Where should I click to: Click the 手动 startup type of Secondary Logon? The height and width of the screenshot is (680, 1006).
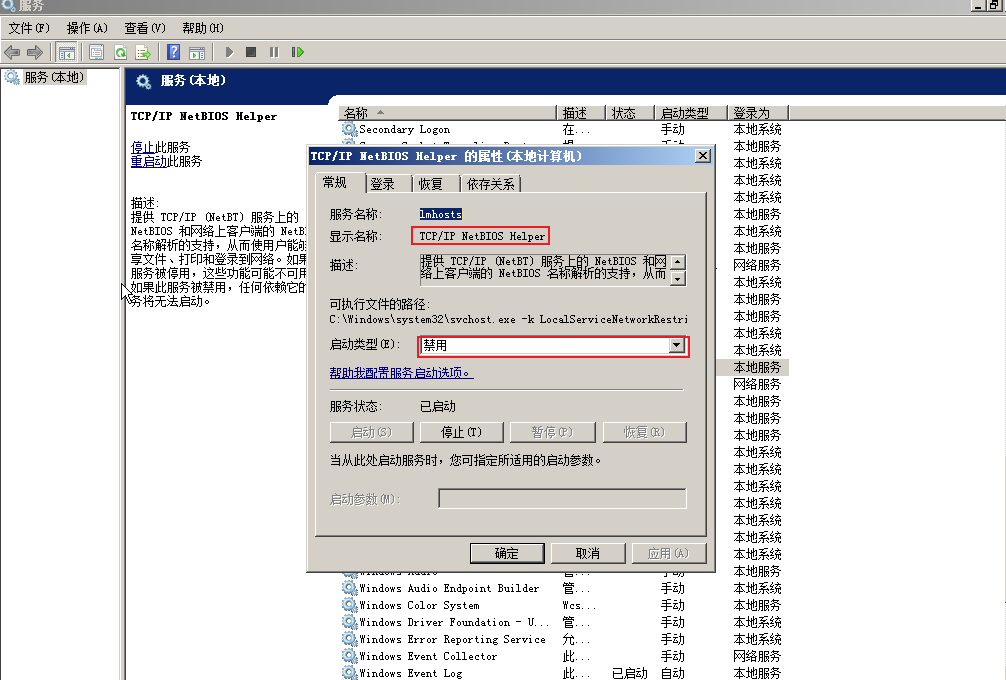pos(672,129)
